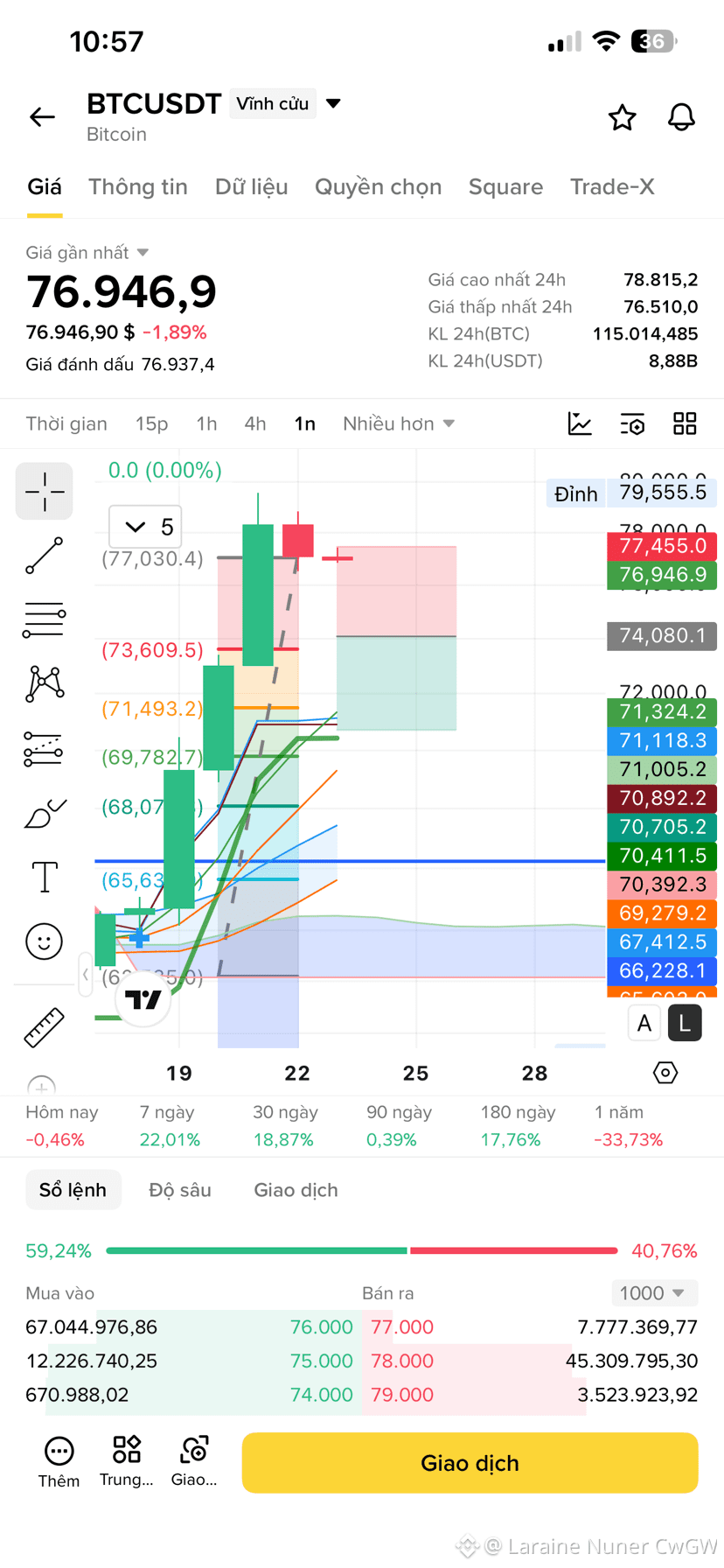Go back with the left arrow
Image resolution: width=724 pixels, height=1568 pixels.
pyautogui.click(x=42, y=116)
